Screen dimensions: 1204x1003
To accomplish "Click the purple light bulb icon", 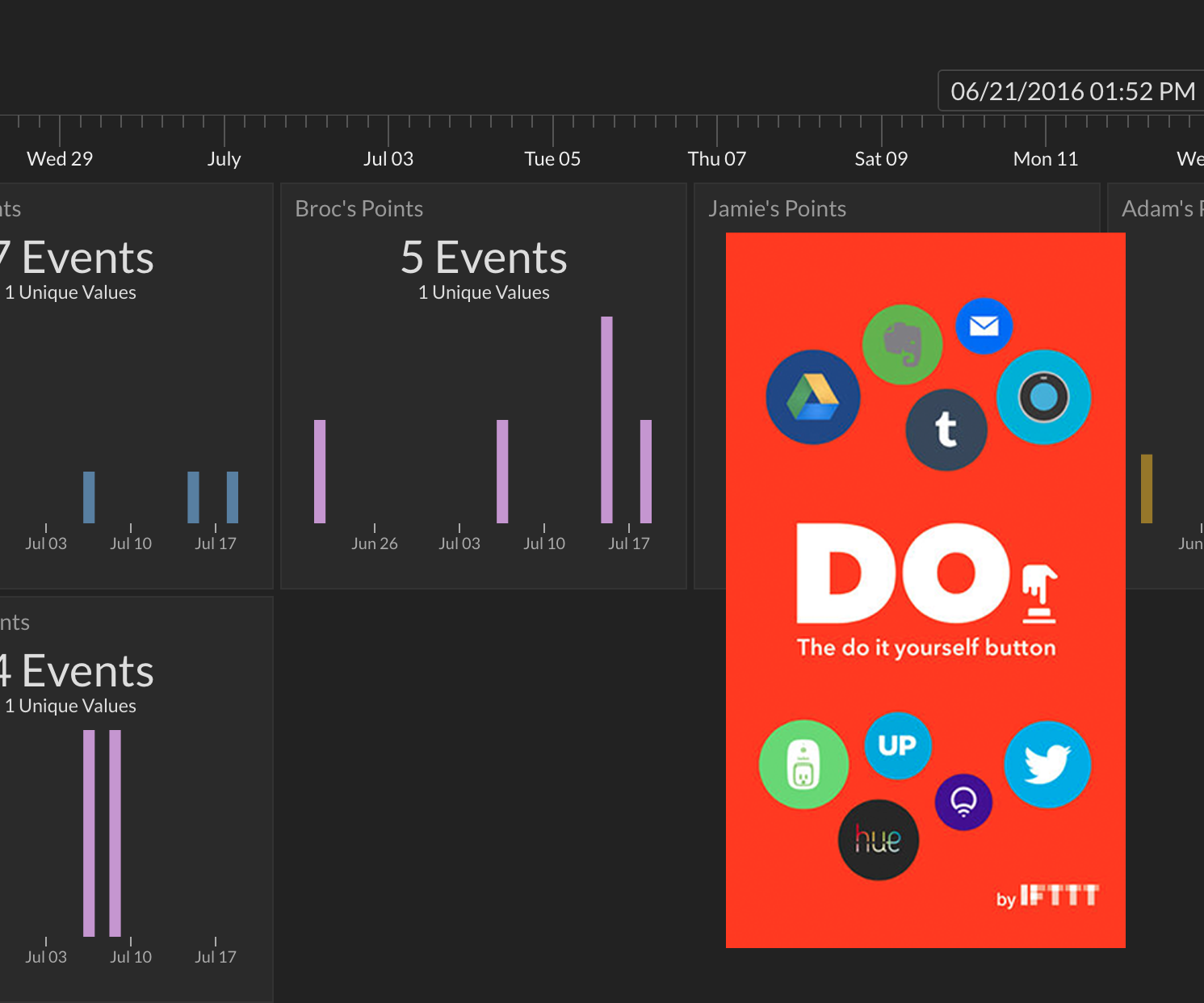I will tap(963, 802).
